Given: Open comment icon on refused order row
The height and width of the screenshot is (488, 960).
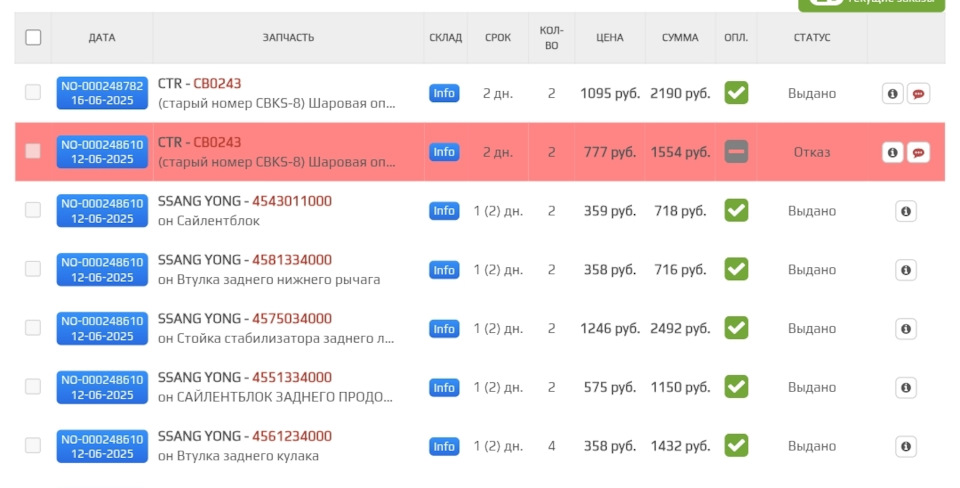Looking at the screenshot, I should coord(918,152).
